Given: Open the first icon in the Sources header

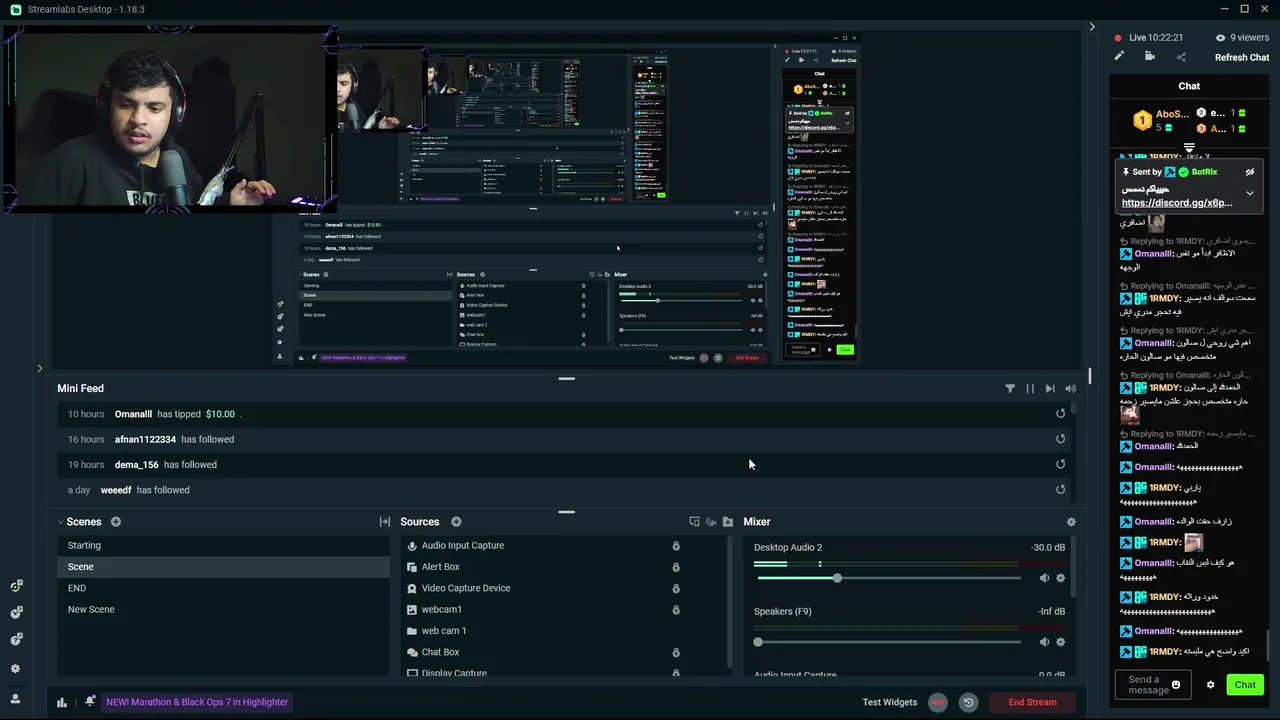Looking at the screenshot, I should (x=694, y=522).
